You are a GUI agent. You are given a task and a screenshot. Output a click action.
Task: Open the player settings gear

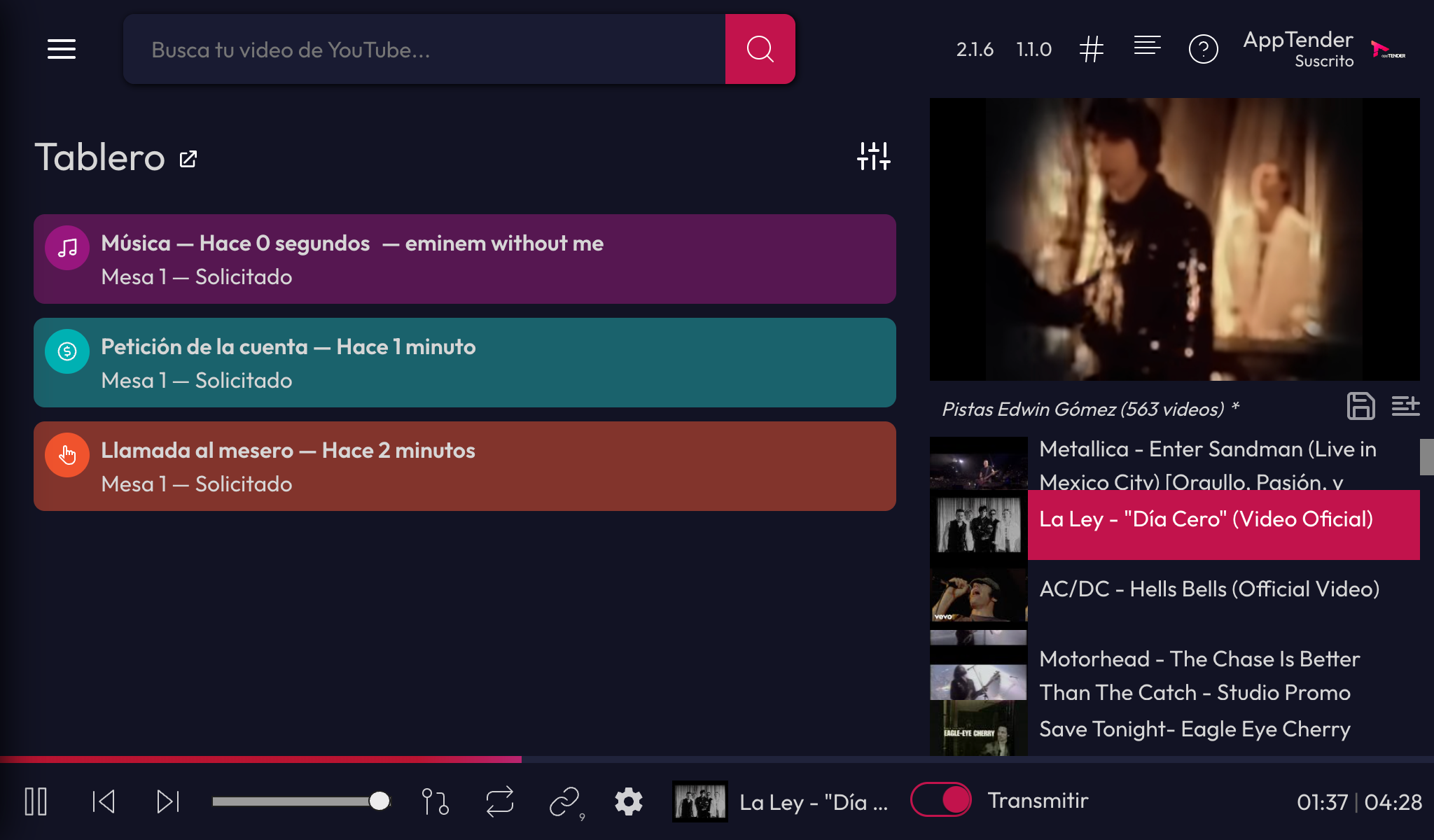pos(628,801)
